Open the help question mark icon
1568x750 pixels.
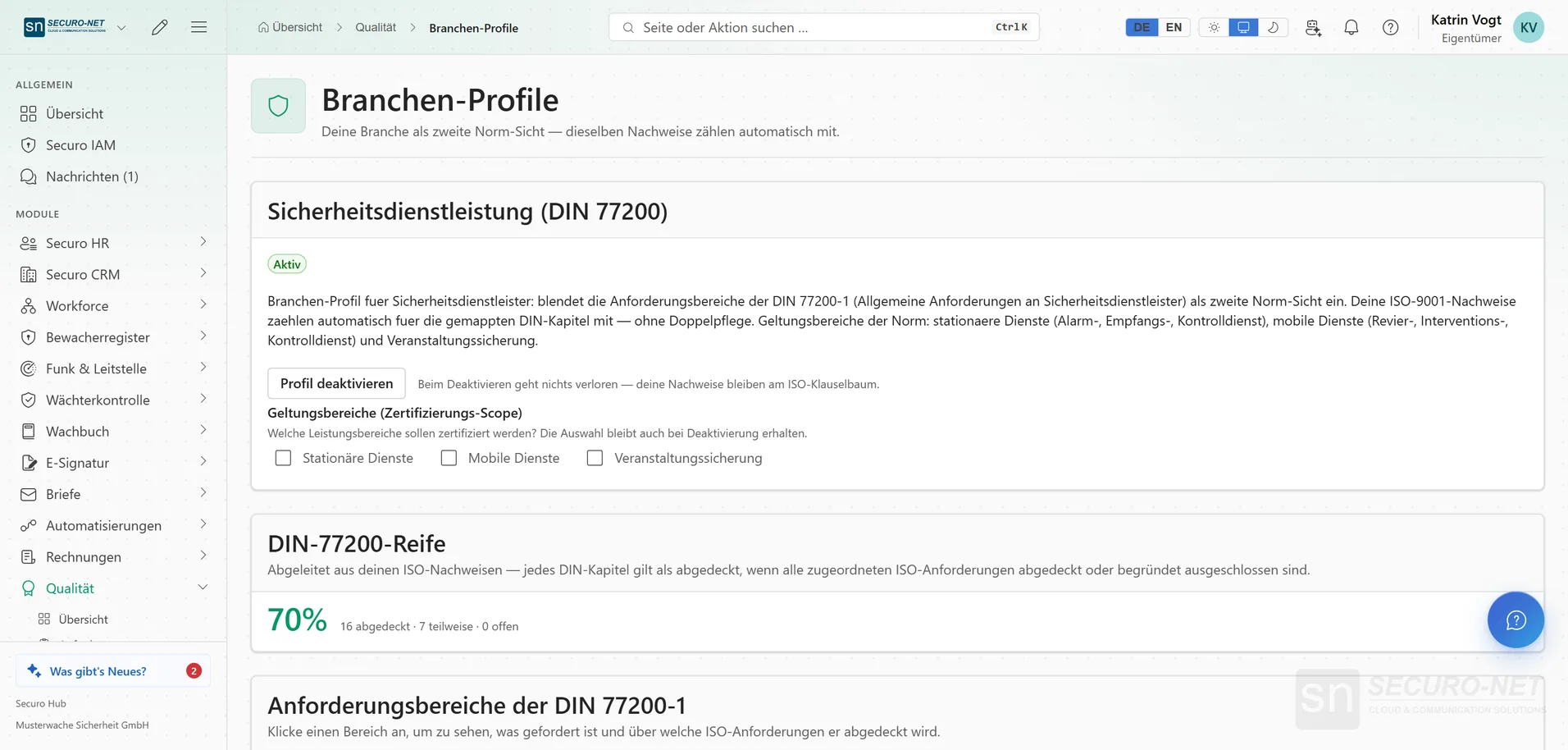coord(1391,27)
